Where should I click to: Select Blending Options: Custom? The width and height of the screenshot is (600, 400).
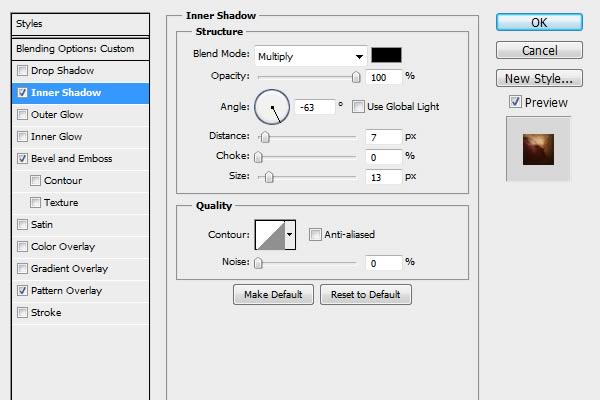coord(80,49)
